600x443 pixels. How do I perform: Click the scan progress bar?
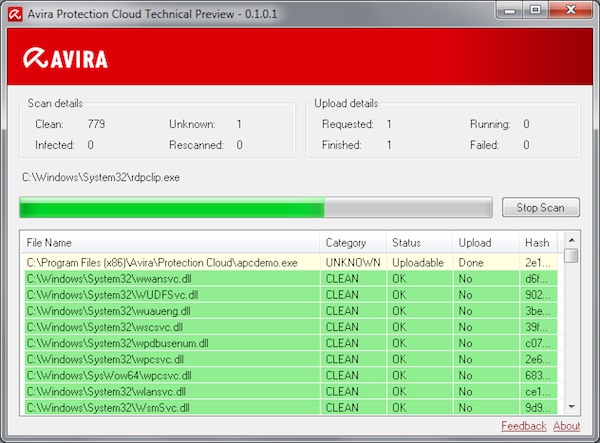256,207
